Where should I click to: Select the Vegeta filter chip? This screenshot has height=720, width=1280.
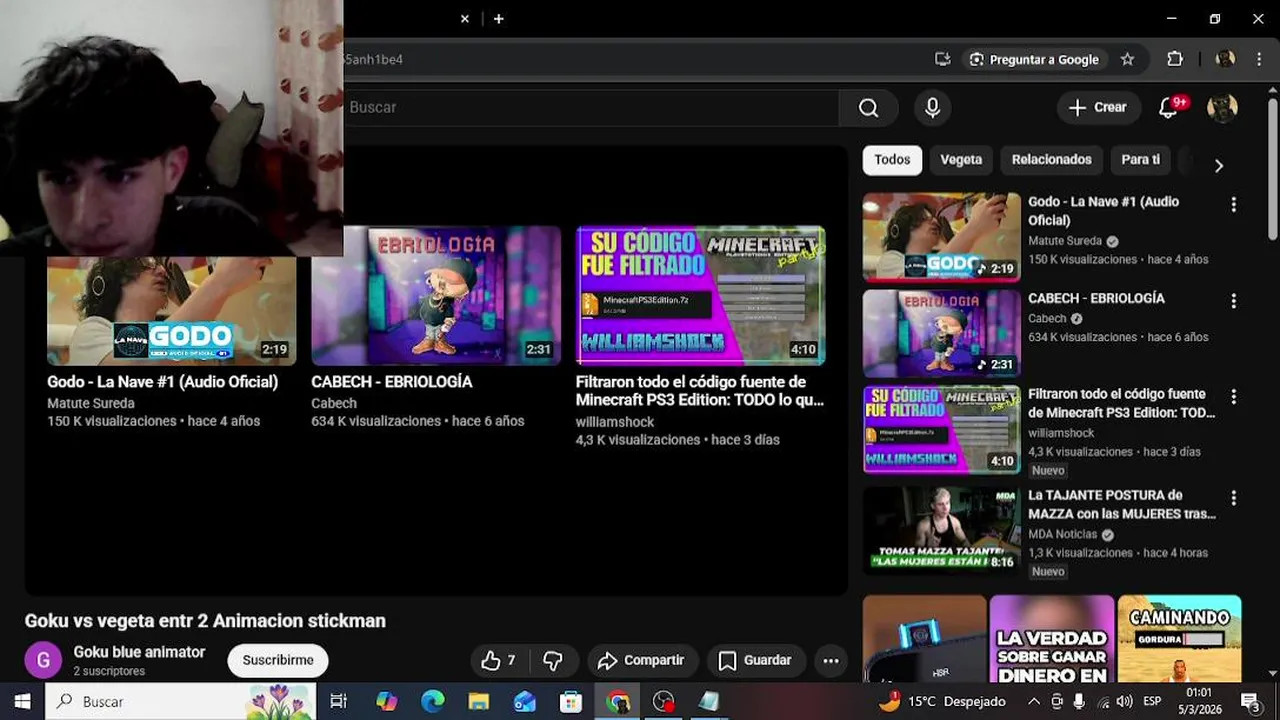(961, 160)
